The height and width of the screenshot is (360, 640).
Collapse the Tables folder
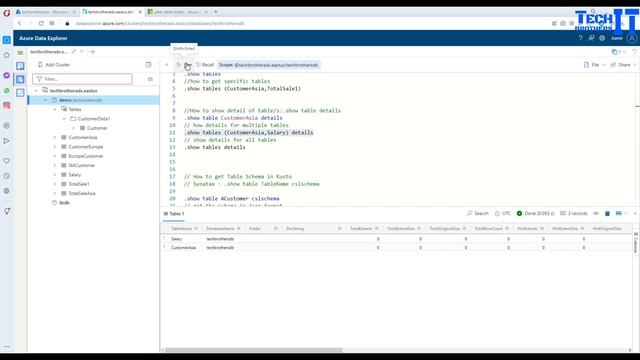[55, 109]
